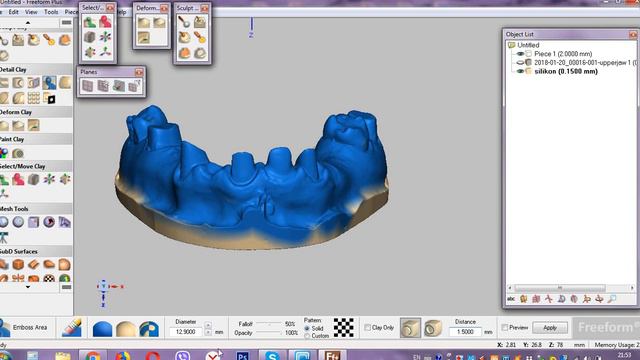Image resolution: width=640 pixels, height=360 pixels.
Task: Open the Edit menu
Action: [x=13, y=12]
